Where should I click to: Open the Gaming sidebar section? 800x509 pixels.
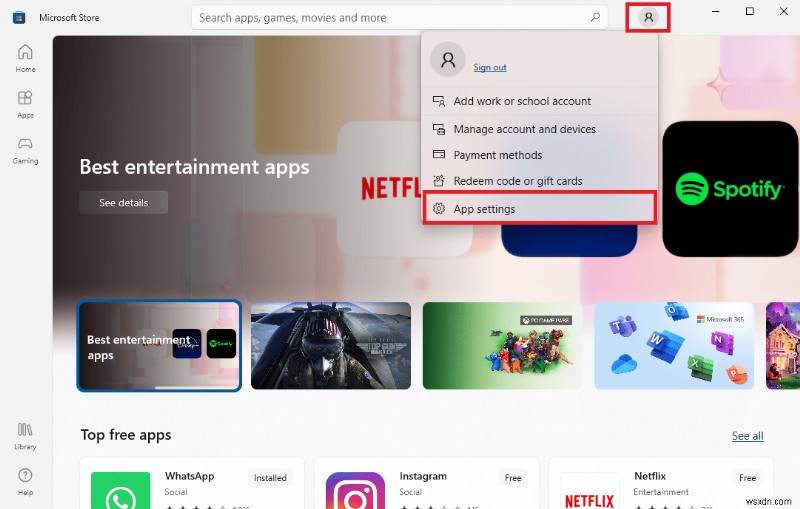pyautogui.click(x=25, y=150)
